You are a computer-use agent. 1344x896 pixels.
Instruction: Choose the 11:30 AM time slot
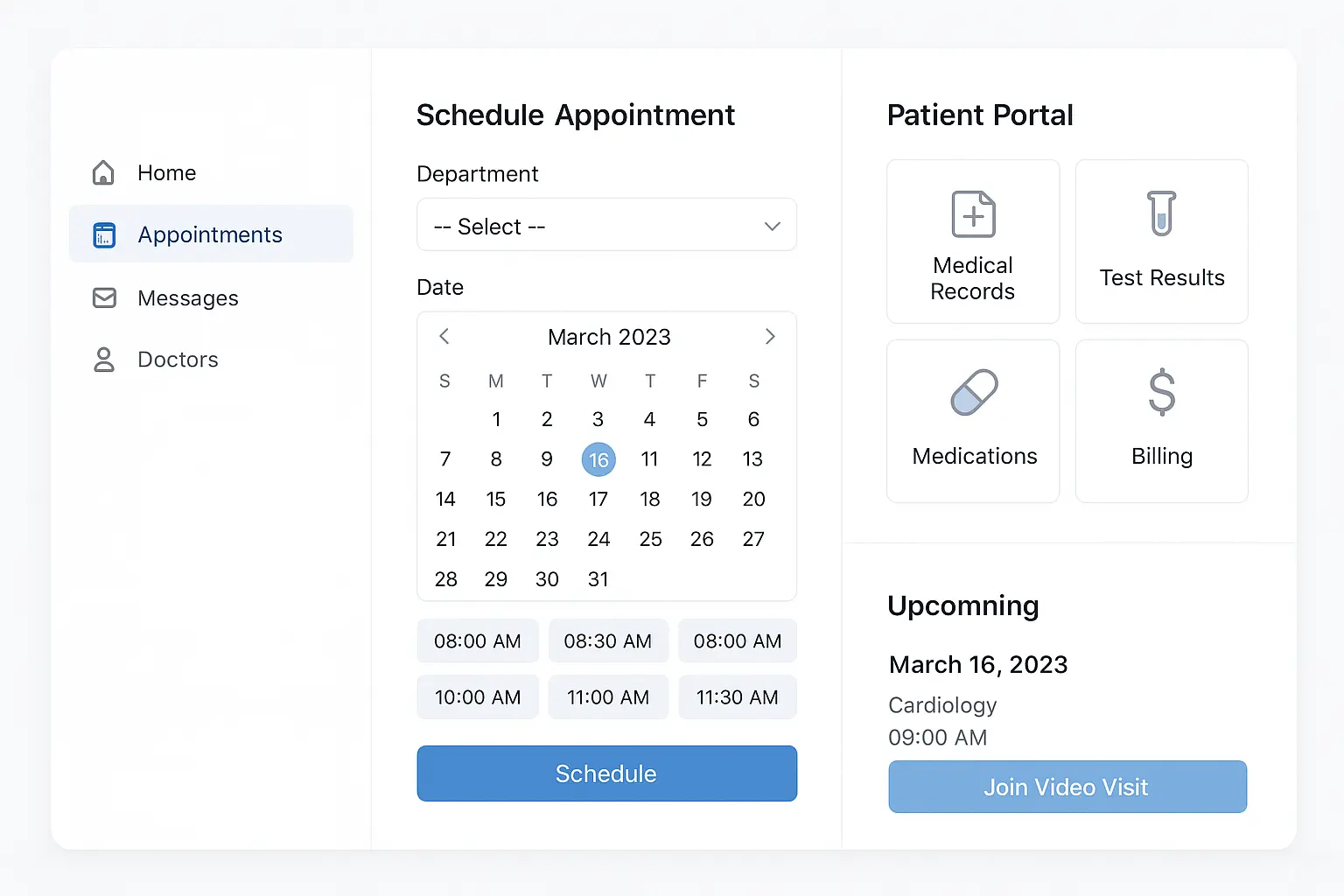[x=737, y=696]
